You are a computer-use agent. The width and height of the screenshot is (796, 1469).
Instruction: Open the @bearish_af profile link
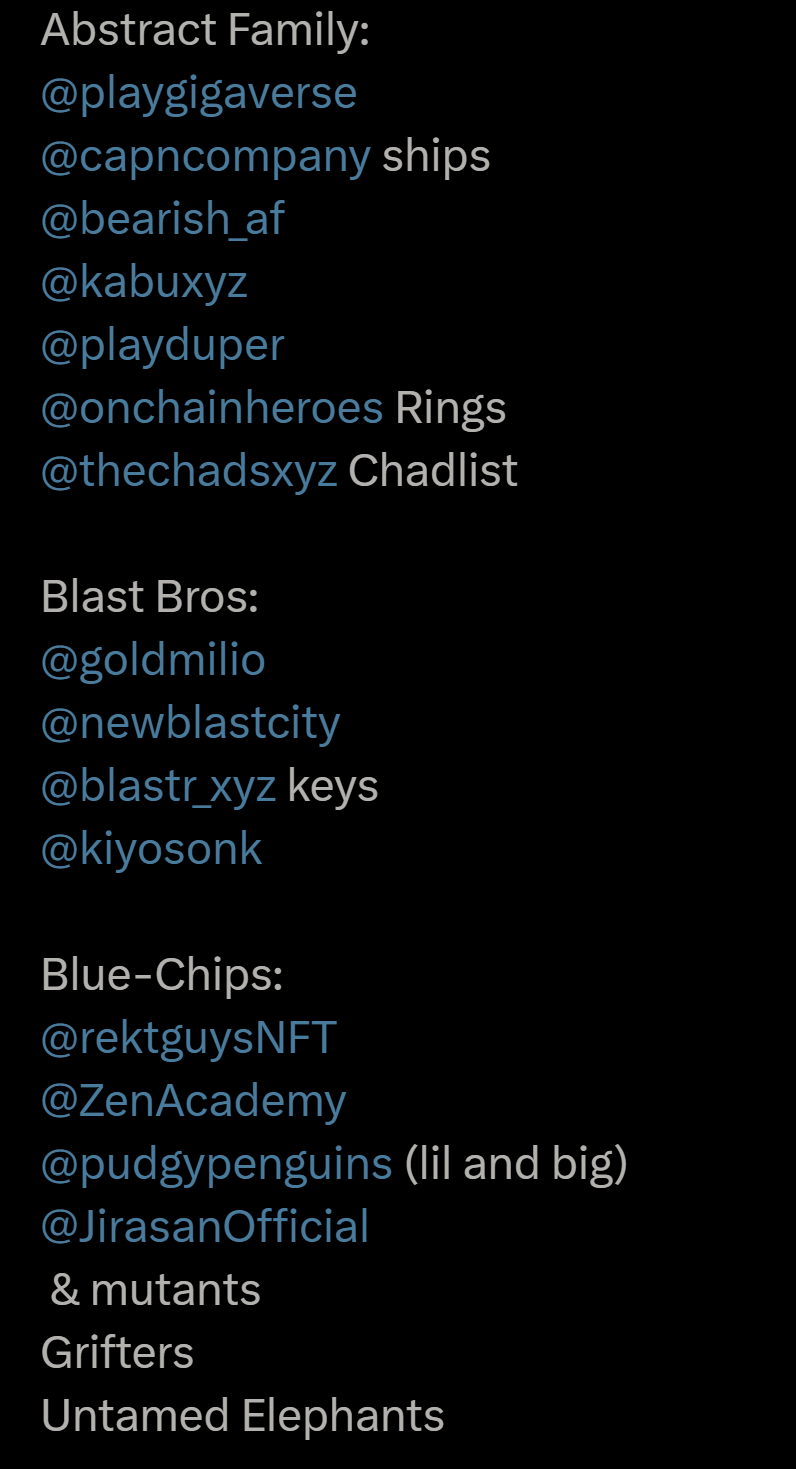[162, 220]
